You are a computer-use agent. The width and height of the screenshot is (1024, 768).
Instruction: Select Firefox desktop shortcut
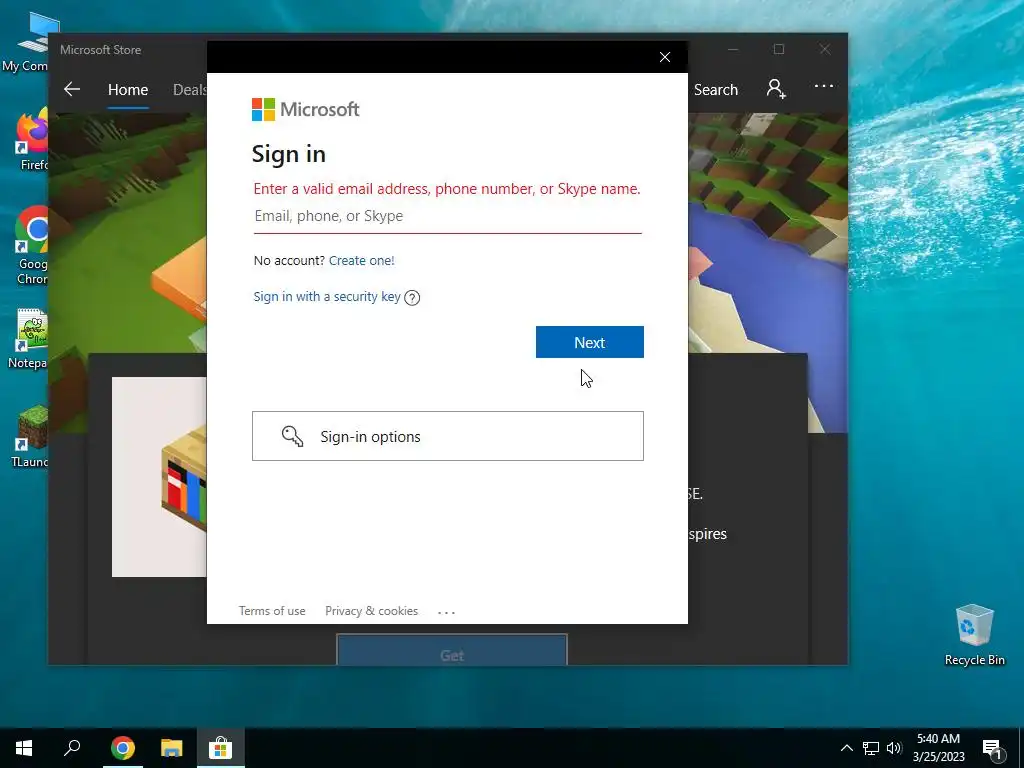click(x=31, y=141)
